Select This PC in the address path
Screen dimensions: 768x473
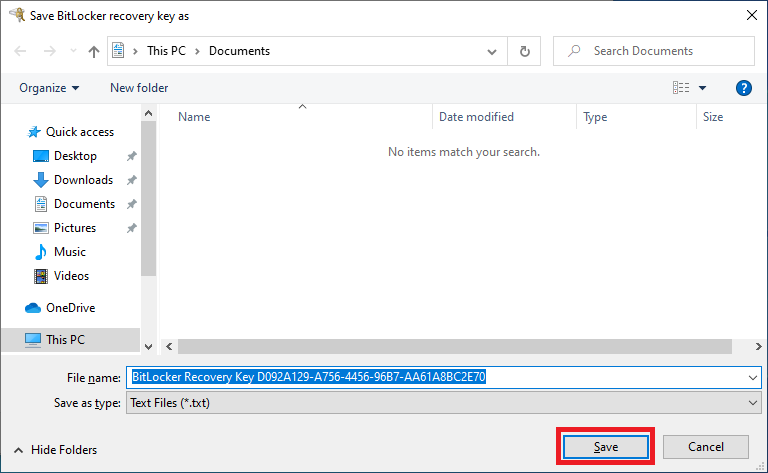tap(167, 51)
